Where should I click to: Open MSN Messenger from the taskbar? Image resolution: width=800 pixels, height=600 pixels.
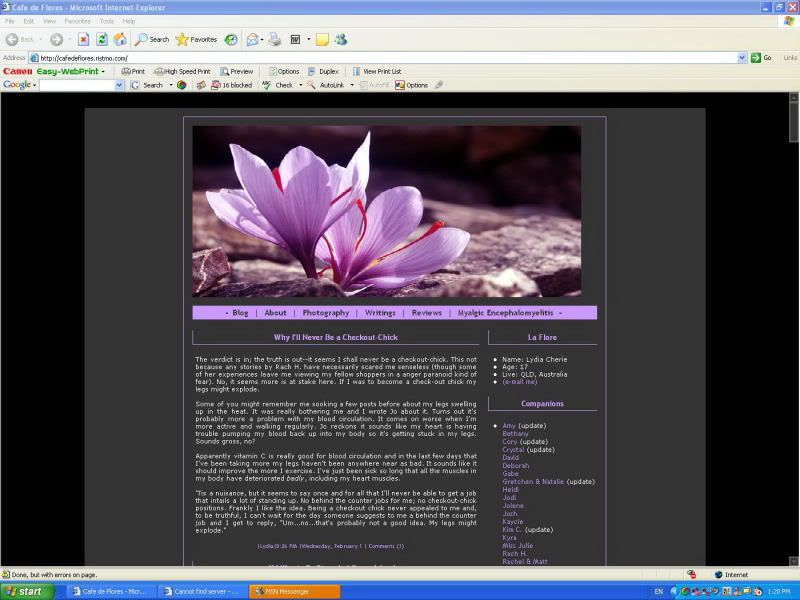click(x=295, y=592)
